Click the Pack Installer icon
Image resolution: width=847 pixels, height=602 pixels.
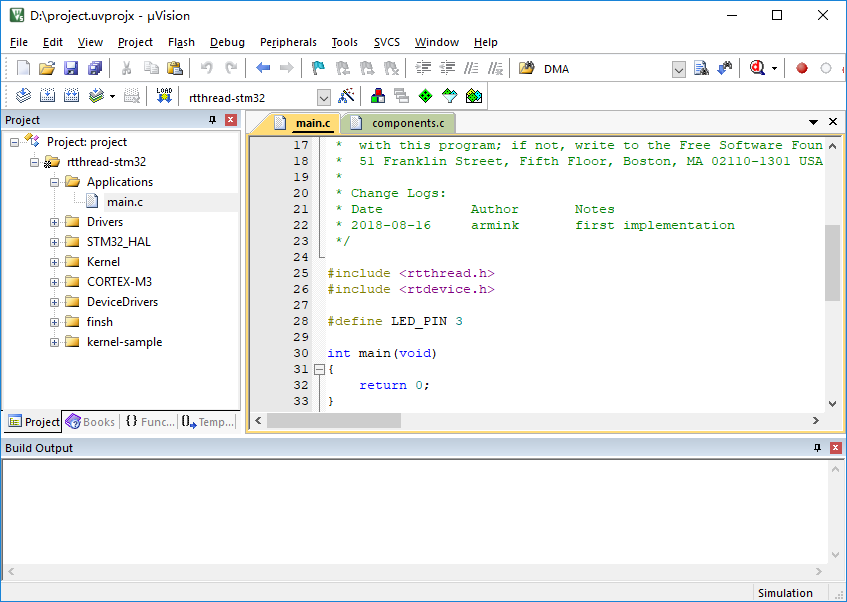(x=474, y=96)
